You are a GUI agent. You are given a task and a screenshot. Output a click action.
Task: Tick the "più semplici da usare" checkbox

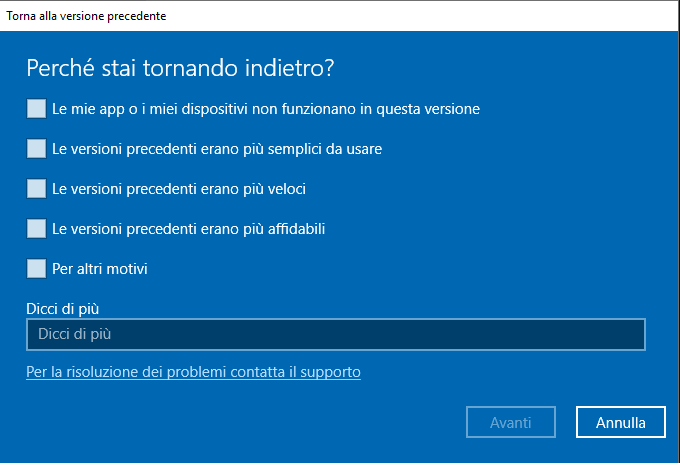point(36,148)
